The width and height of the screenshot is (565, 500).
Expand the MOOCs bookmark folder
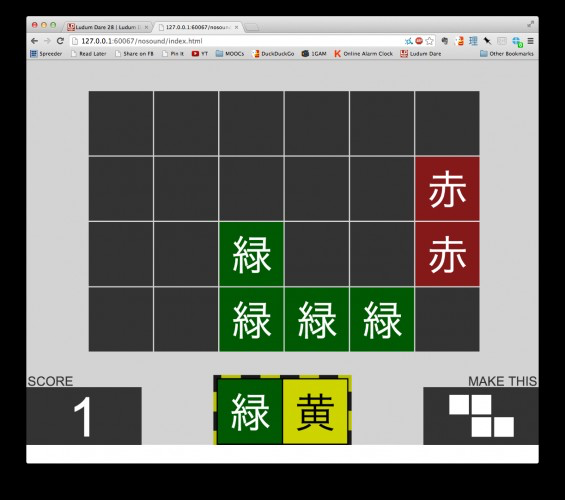click(230, 54)
